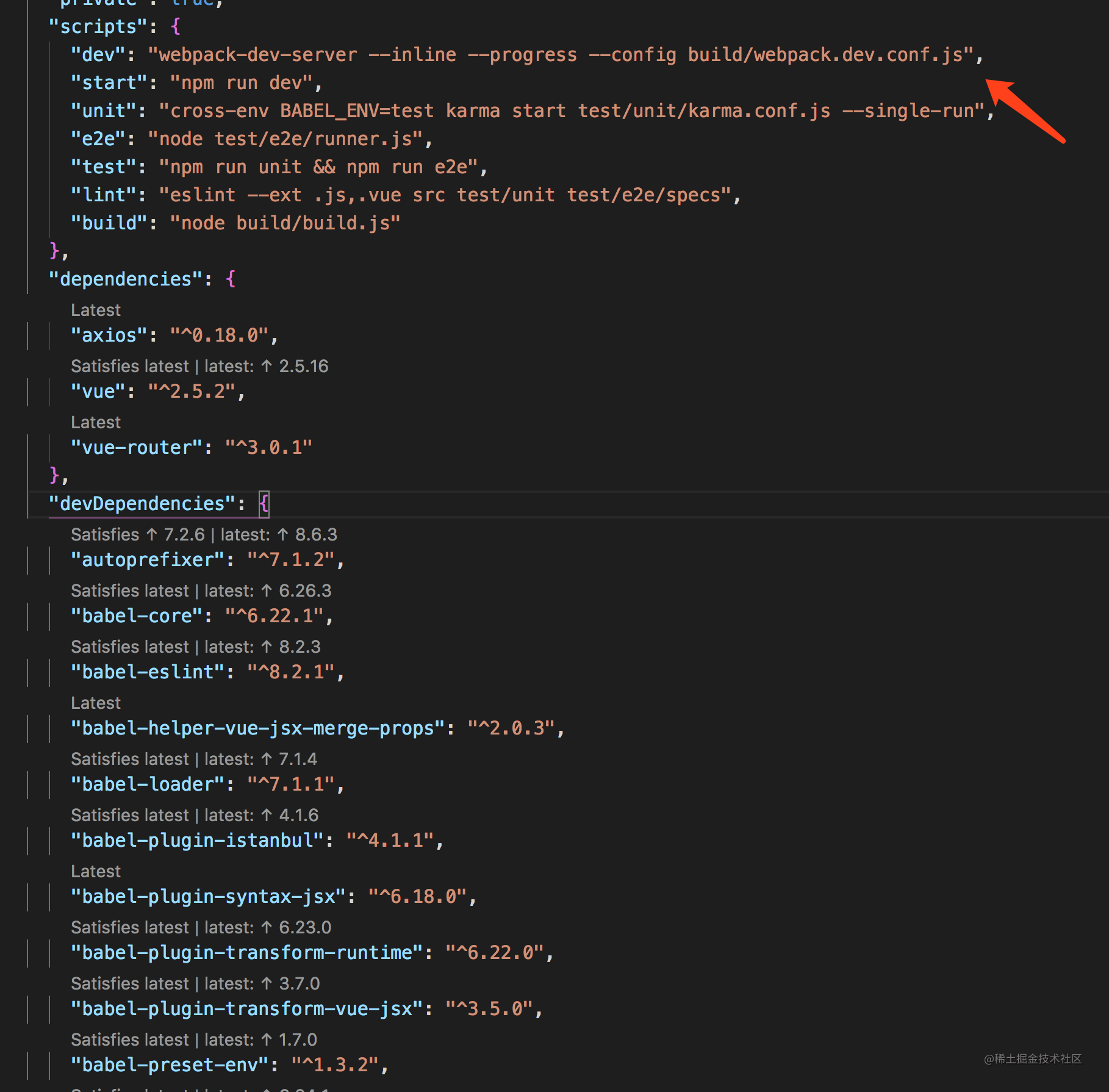The image size is (1109, 1092).
Task: Click the version "^6.22.0"
Action: tap(495, 953)
